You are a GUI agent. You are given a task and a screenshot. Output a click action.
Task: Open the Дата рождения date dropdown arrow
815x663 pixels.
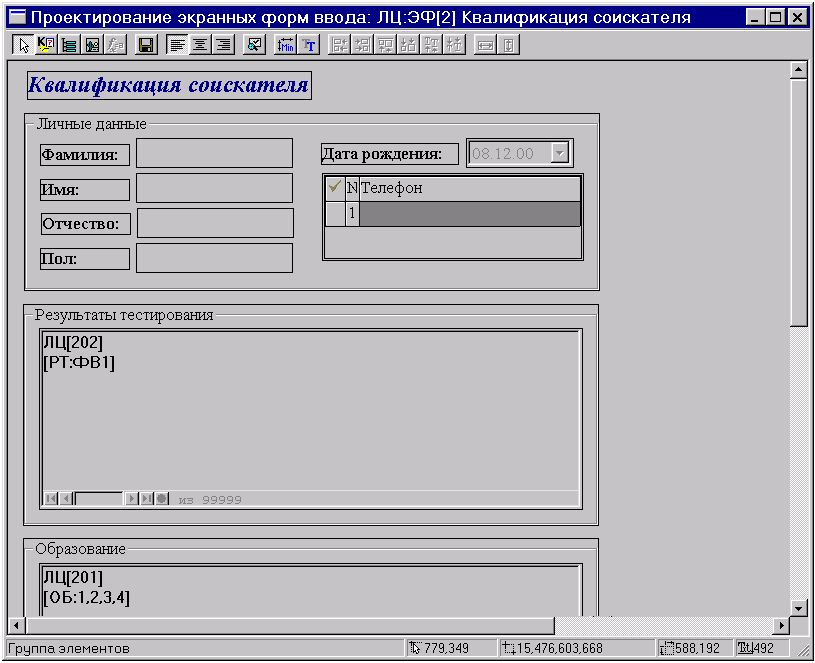560,153
